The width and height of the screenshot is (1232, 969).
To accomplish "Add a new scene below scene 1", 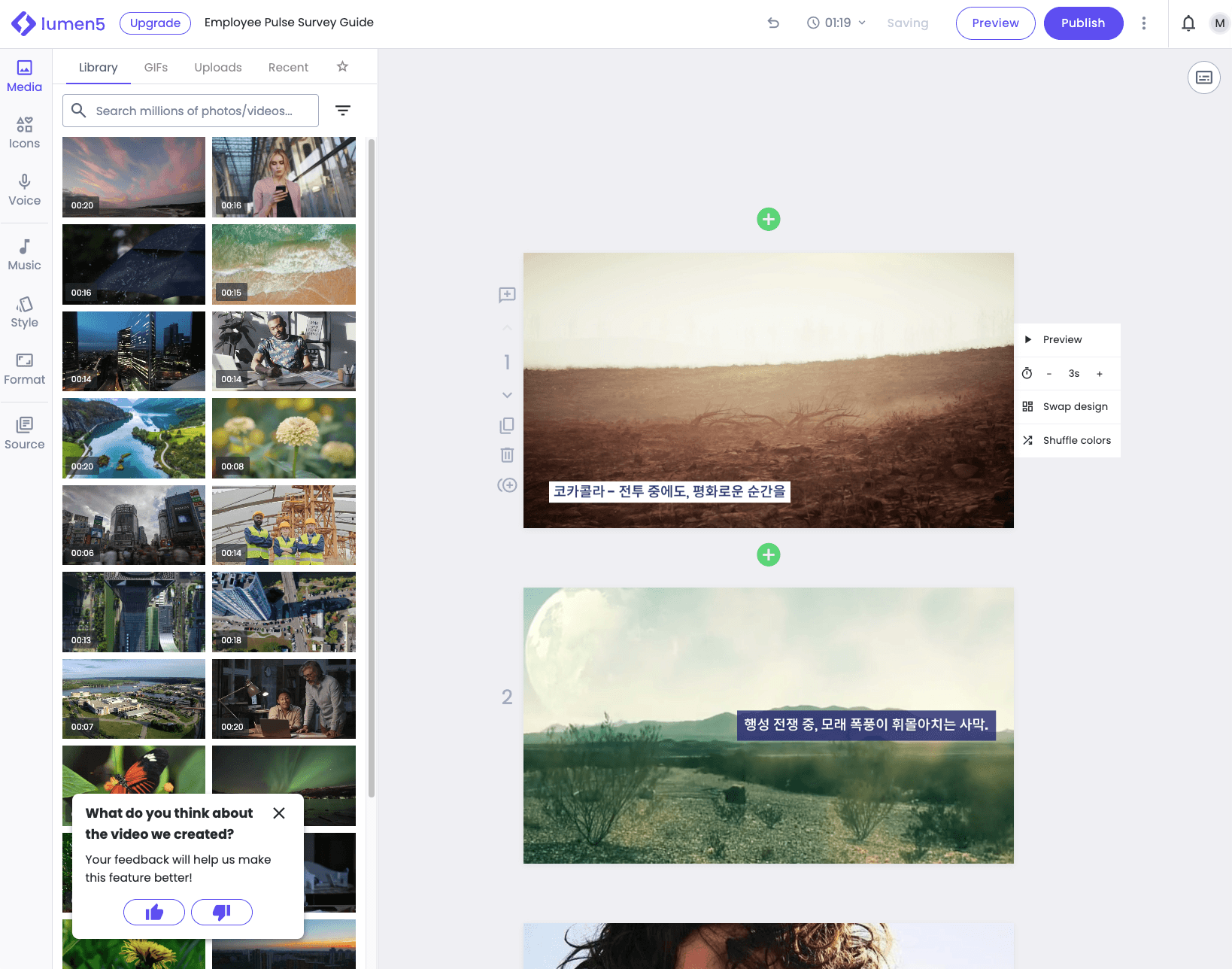I will 768,555.
